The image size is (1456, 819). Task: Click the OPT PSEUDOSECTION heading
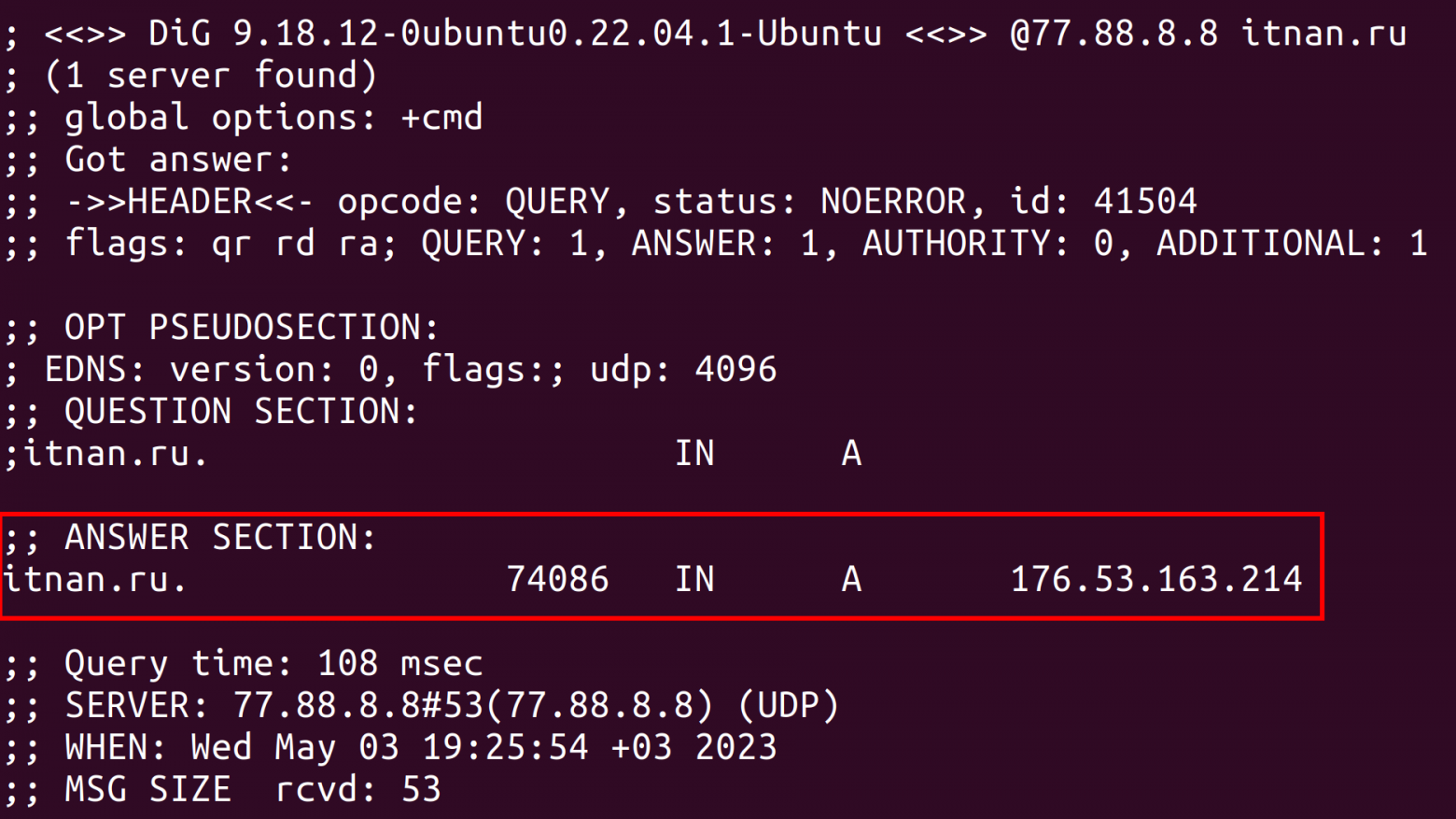(250, 328)
